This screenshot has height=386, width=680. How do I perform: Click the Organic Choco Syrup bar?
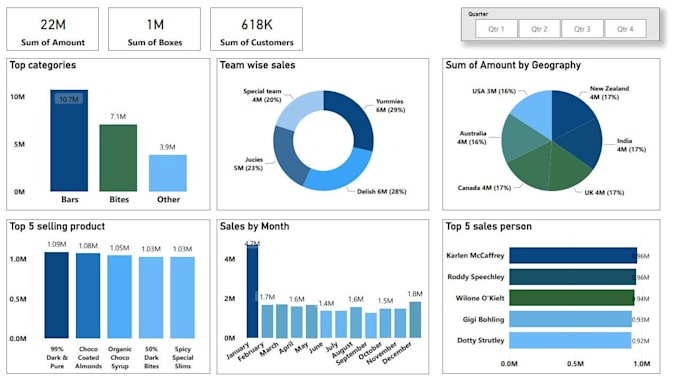coord(119,297)
